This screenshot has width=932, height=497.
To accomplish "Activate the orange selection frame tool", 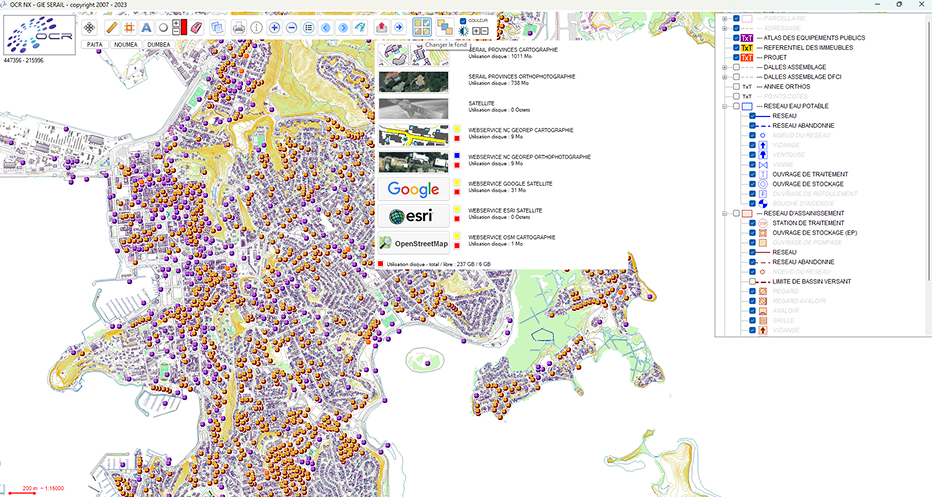I will tap(128, 27).
